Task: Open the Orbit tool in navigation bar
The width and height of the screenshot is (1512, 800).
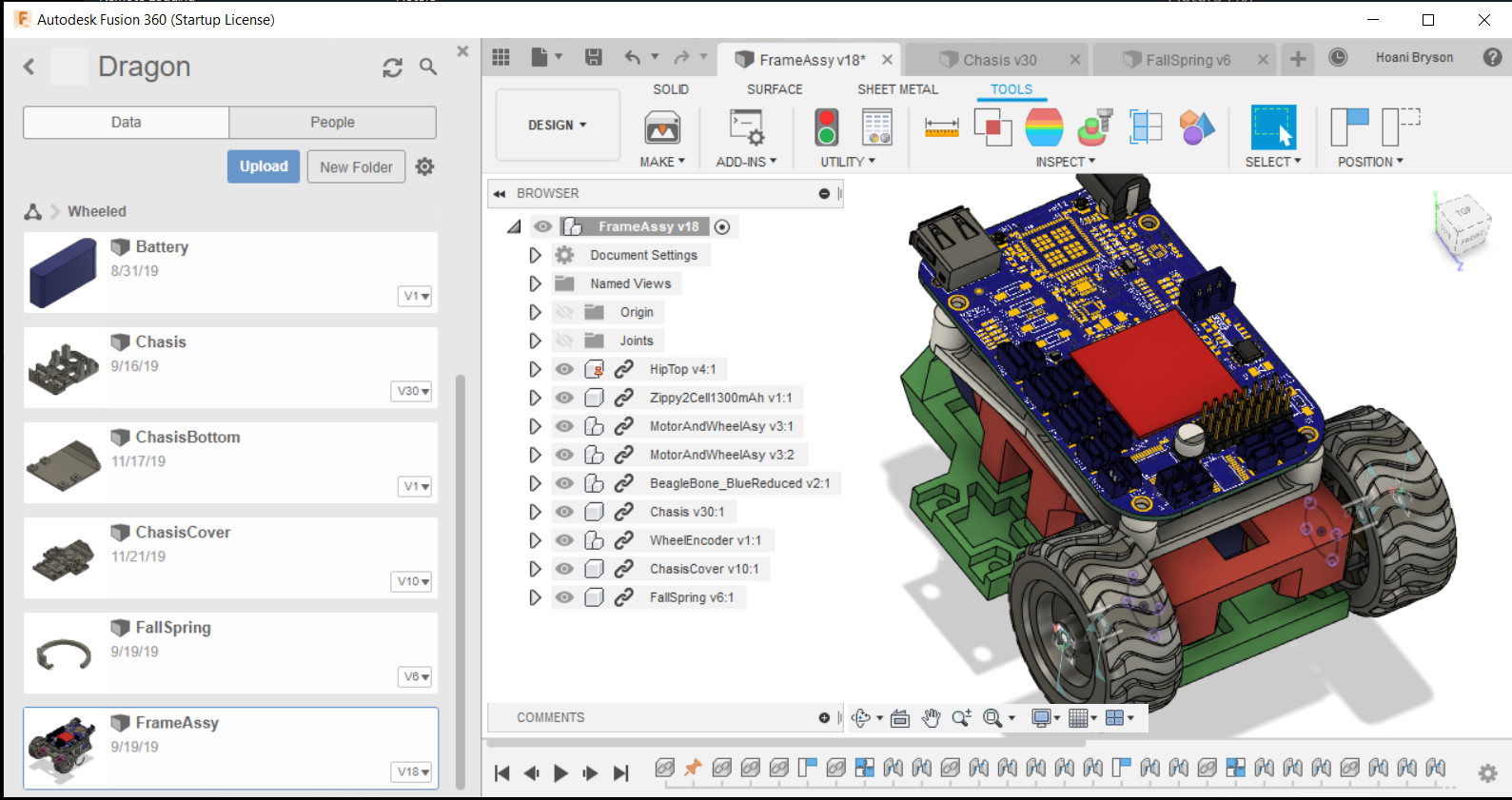Action: (861, 718)
